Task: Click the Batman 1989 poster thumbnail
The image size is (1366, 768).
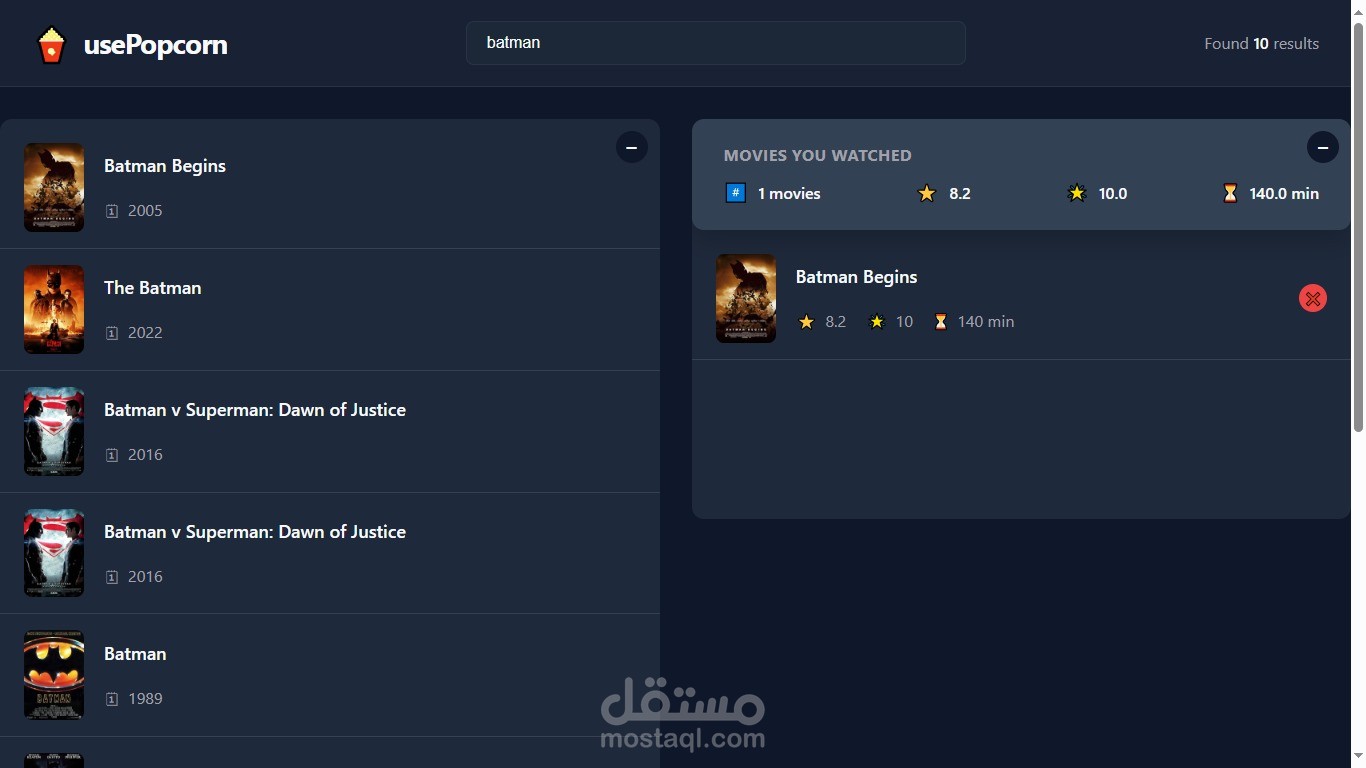Action: 54,675
